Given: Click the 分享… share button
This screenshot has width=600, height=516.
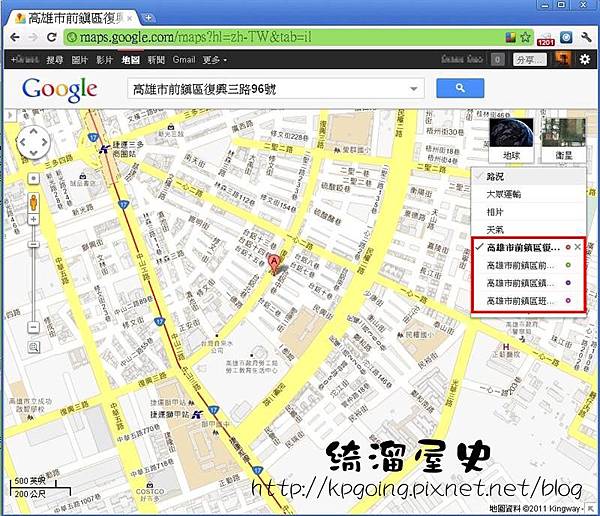Looking at the screenshot, I should (529, 59).
